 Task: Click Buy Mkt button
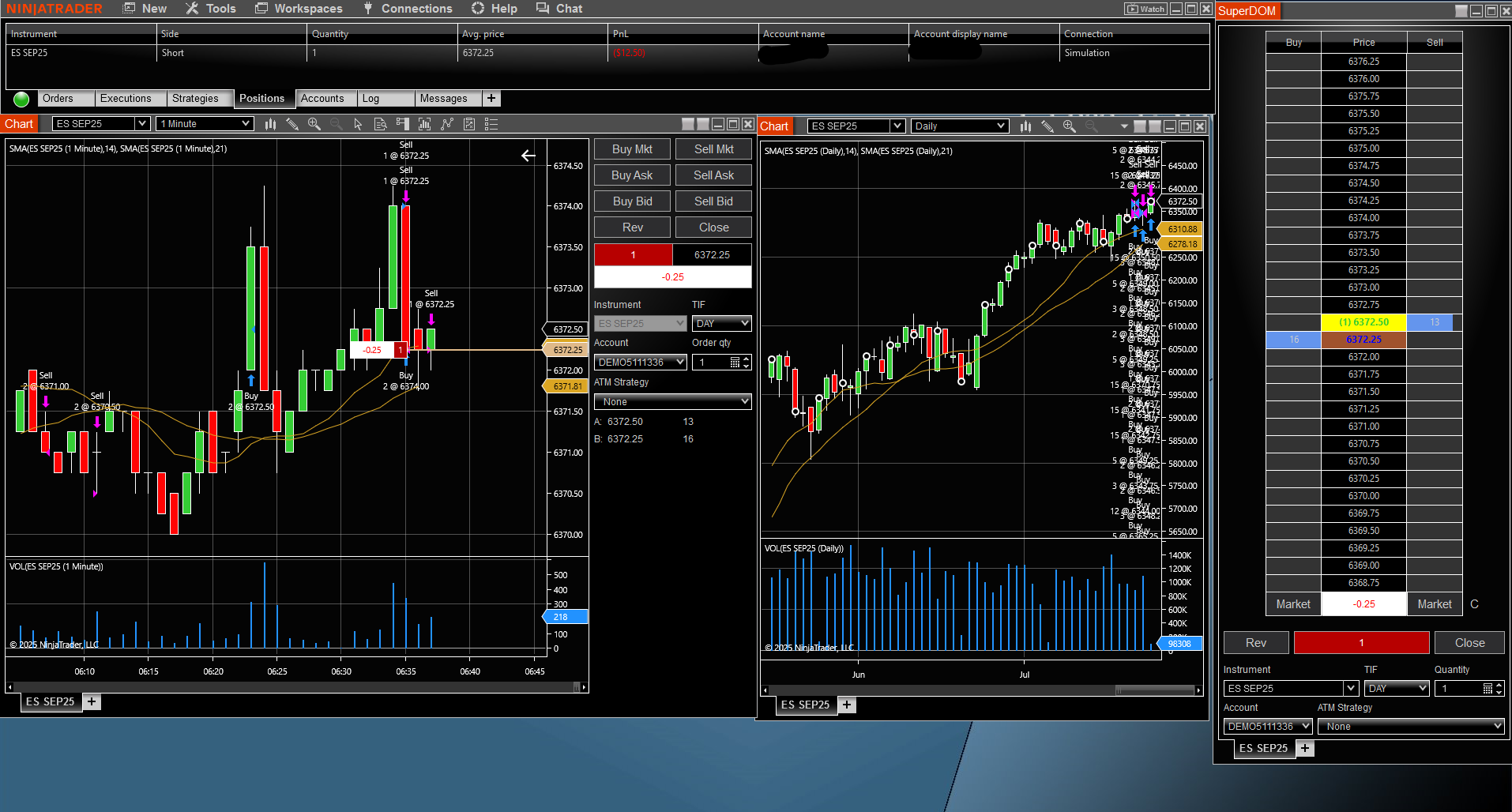point(632,149)
